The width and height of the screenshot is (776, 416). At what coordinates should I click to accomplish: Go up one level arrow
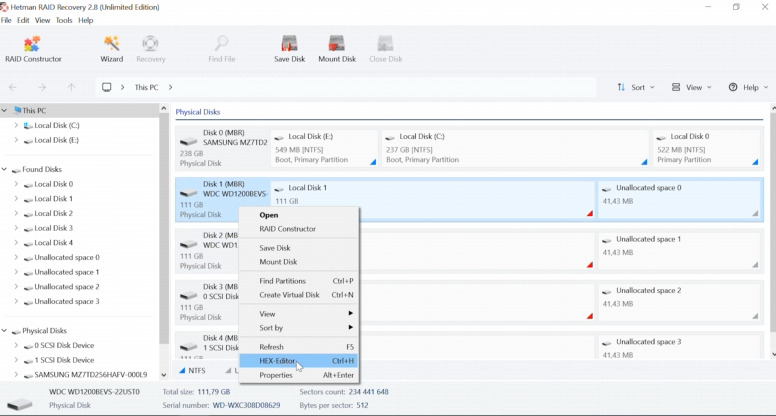point(71,87)
